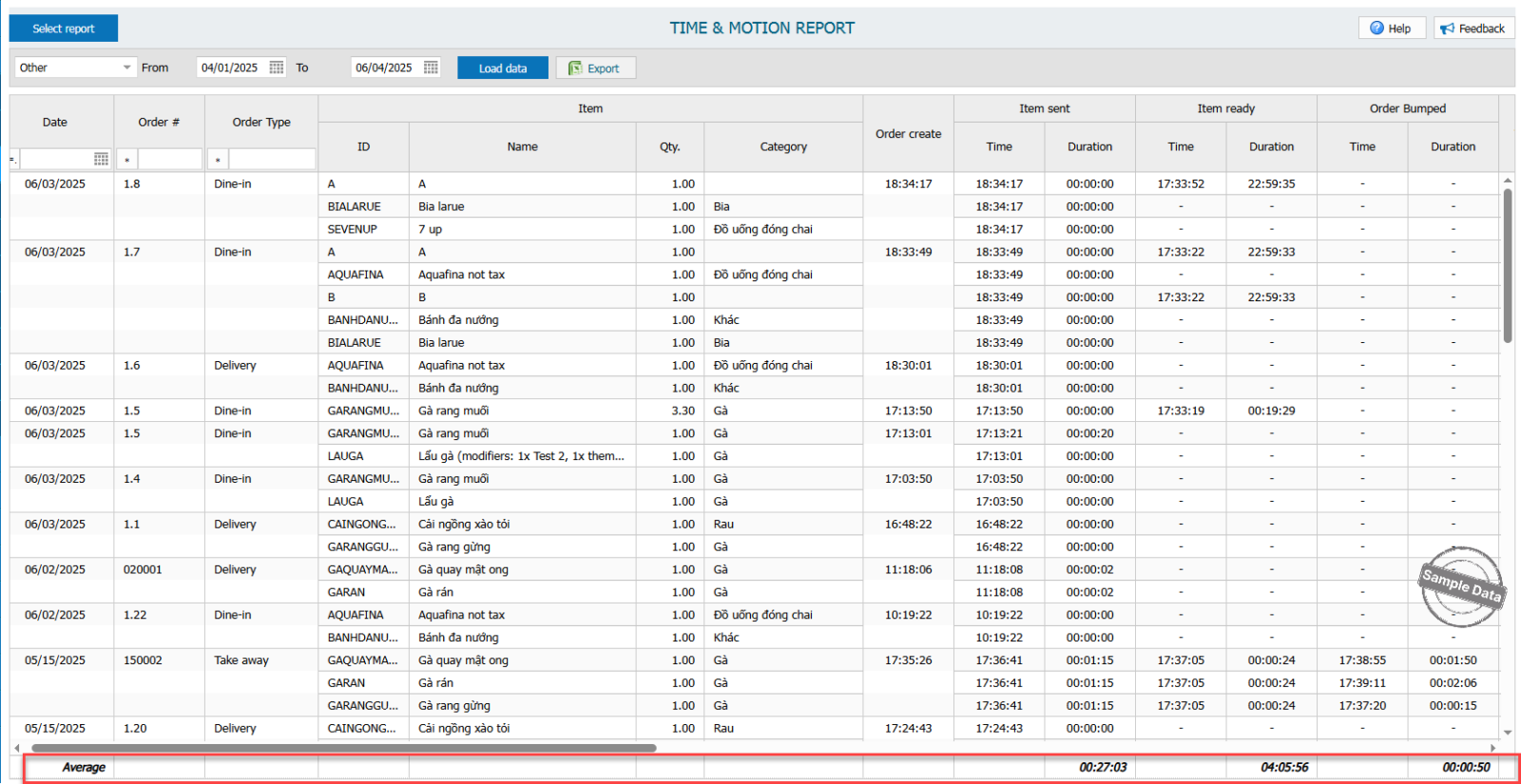Export the report to Excel
Image resolution: width=1521 pixels, height=784 pixels.
click(x=595, y=68)
